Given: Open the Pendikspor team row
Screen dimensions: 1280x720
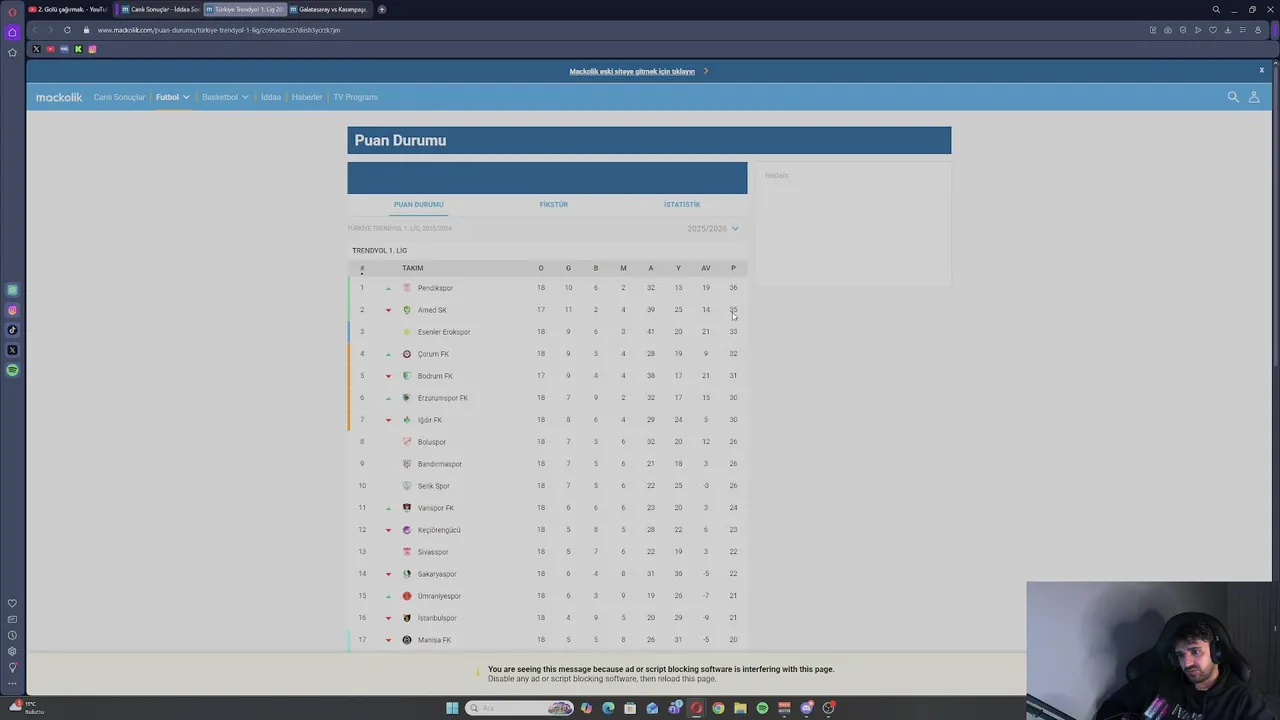Looking at the screenshot, I should tap(548, 288).
